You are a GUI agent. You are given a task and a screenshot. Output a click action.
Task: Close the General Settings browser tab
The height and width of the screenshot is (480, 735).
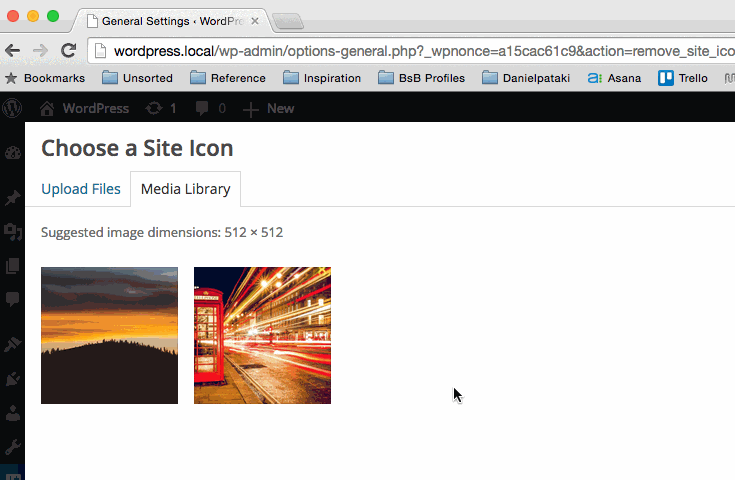point(255,21)
